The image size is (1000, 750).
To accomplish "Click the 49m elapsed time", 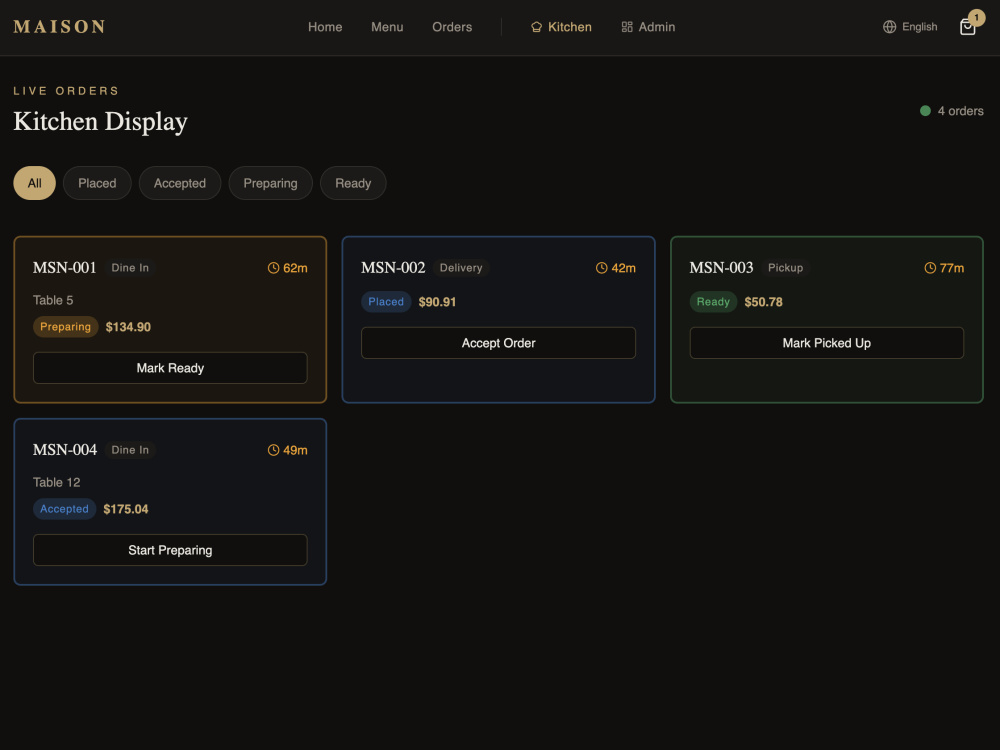I will coord(295,450).
